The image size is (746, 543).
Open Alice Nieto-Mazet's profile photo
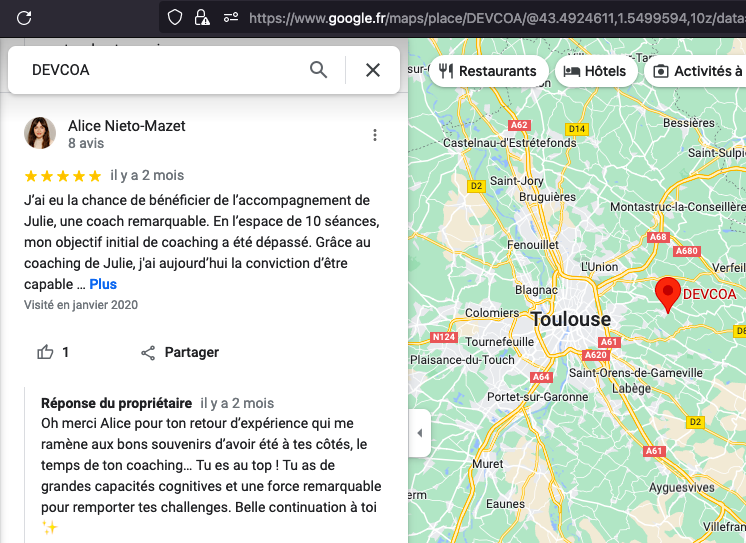[40, 133]
